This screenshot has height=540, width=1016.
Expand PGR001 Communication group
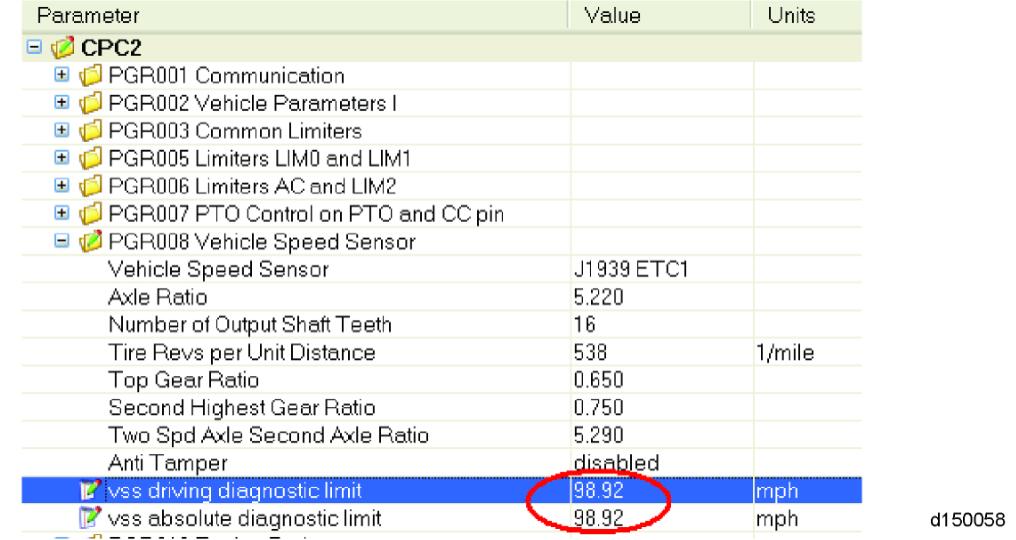62,75
